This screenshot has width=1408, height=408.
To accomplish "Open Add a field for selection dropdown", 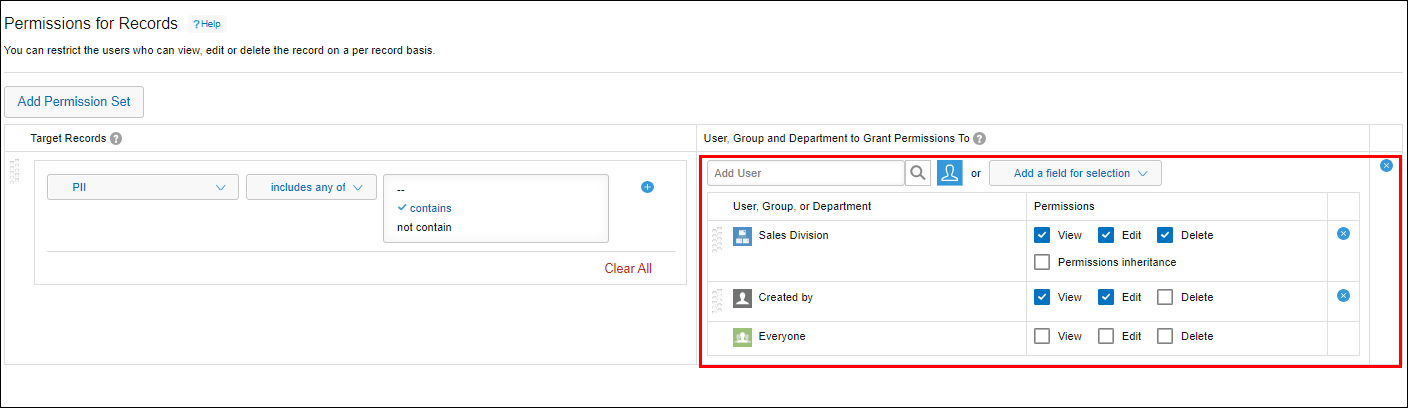I will click(x=1075, y=173).
